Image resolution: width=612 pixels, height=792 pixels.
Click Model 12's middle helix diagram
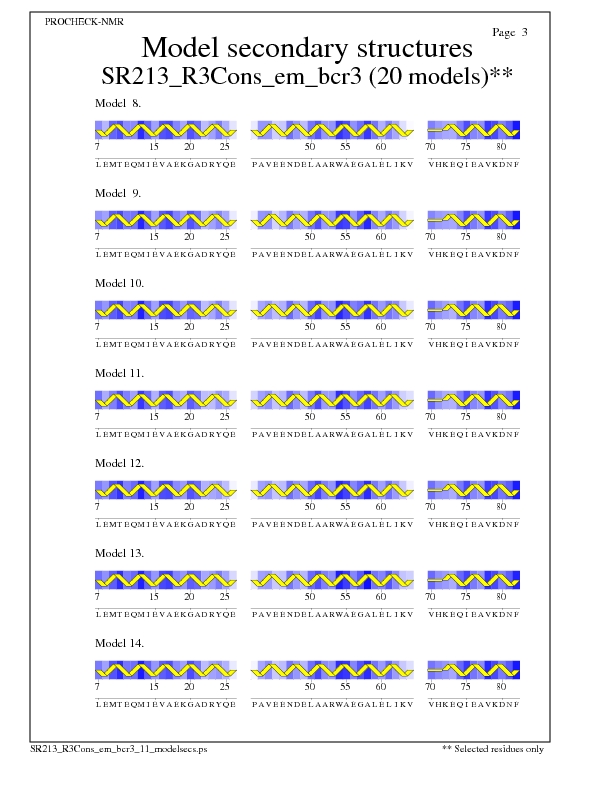333,490
